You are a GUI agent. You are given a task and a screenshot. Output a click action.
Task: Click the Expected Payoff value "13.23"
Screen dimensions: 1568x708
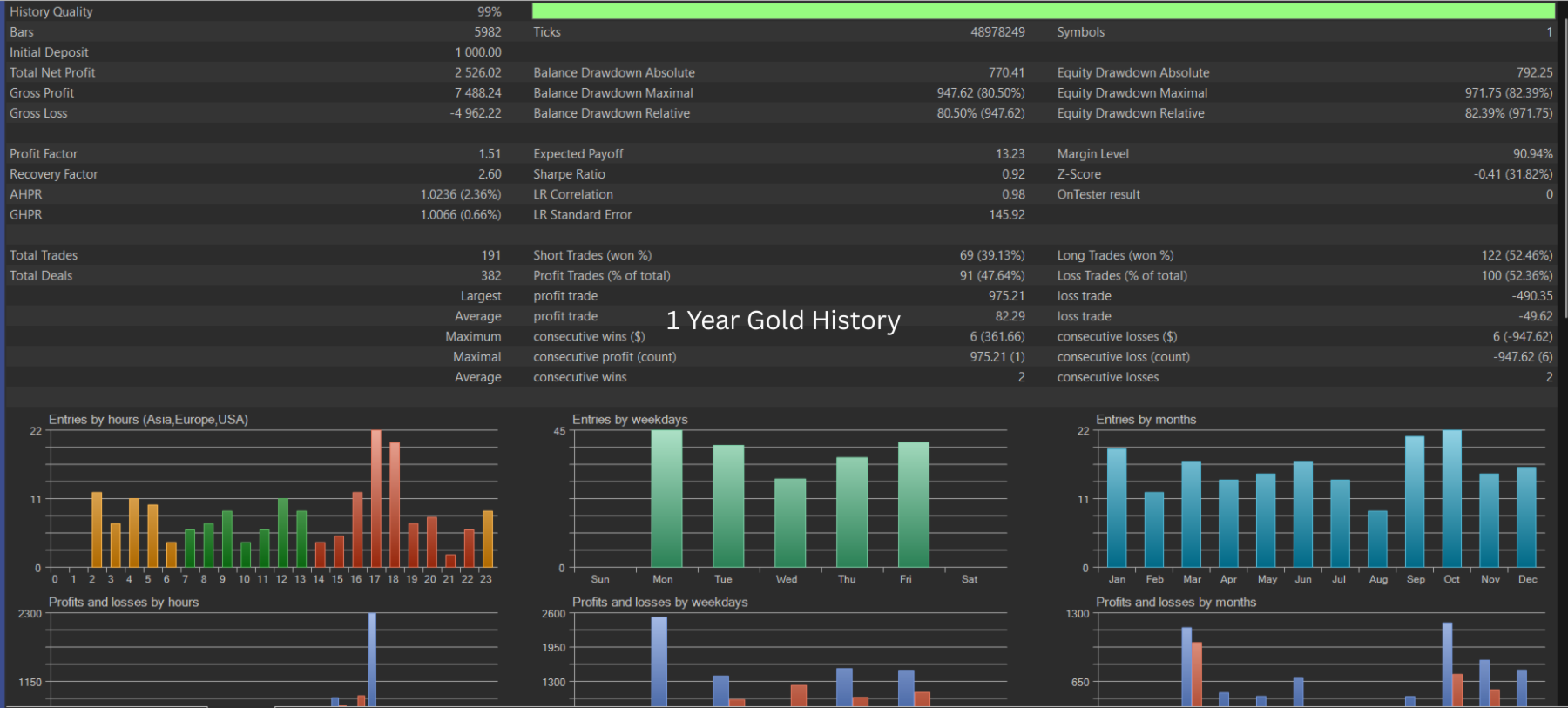[1010, 154]
